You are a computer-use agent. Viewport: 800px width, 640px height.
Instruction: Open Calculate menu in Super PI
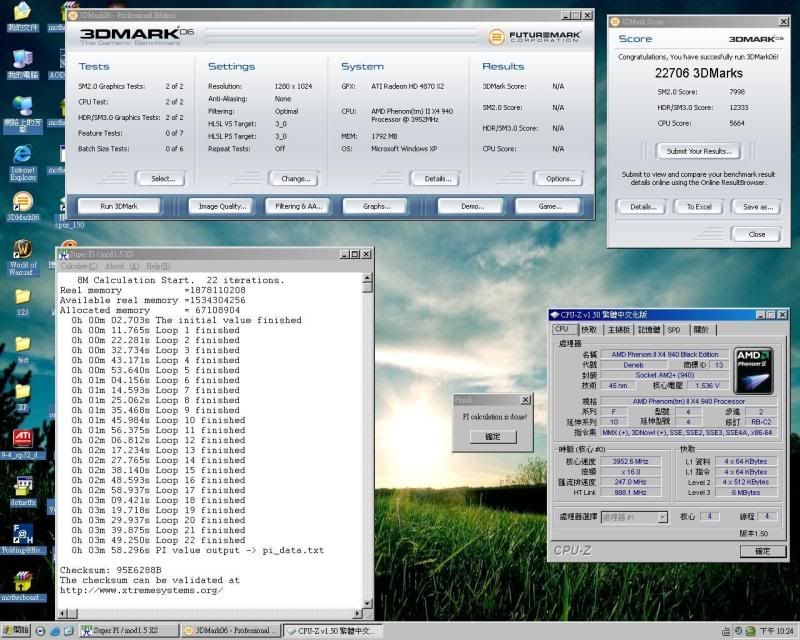click(79, 266)
